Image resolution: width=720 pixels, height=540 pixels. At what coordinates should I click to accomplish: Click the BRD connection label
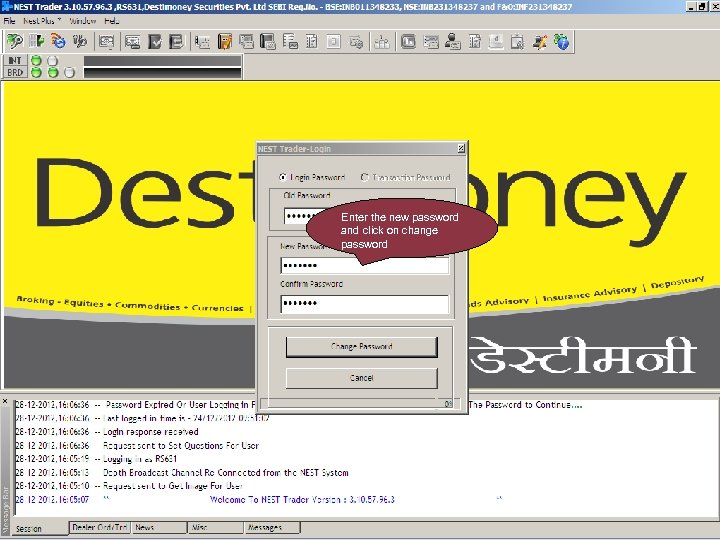[15, 73]
